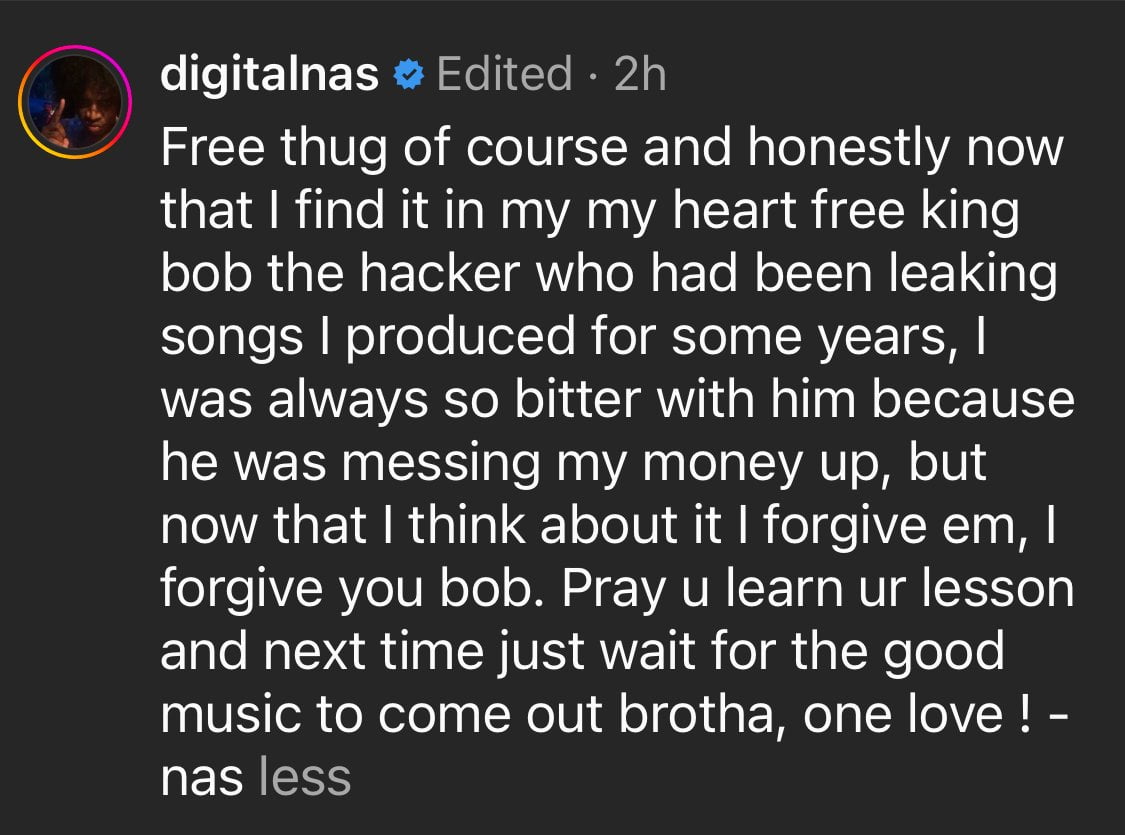Open the digitalnas username link
The width and height of the screenshot is (1125, 835).
pyautogui.click(x=270, y=75)
